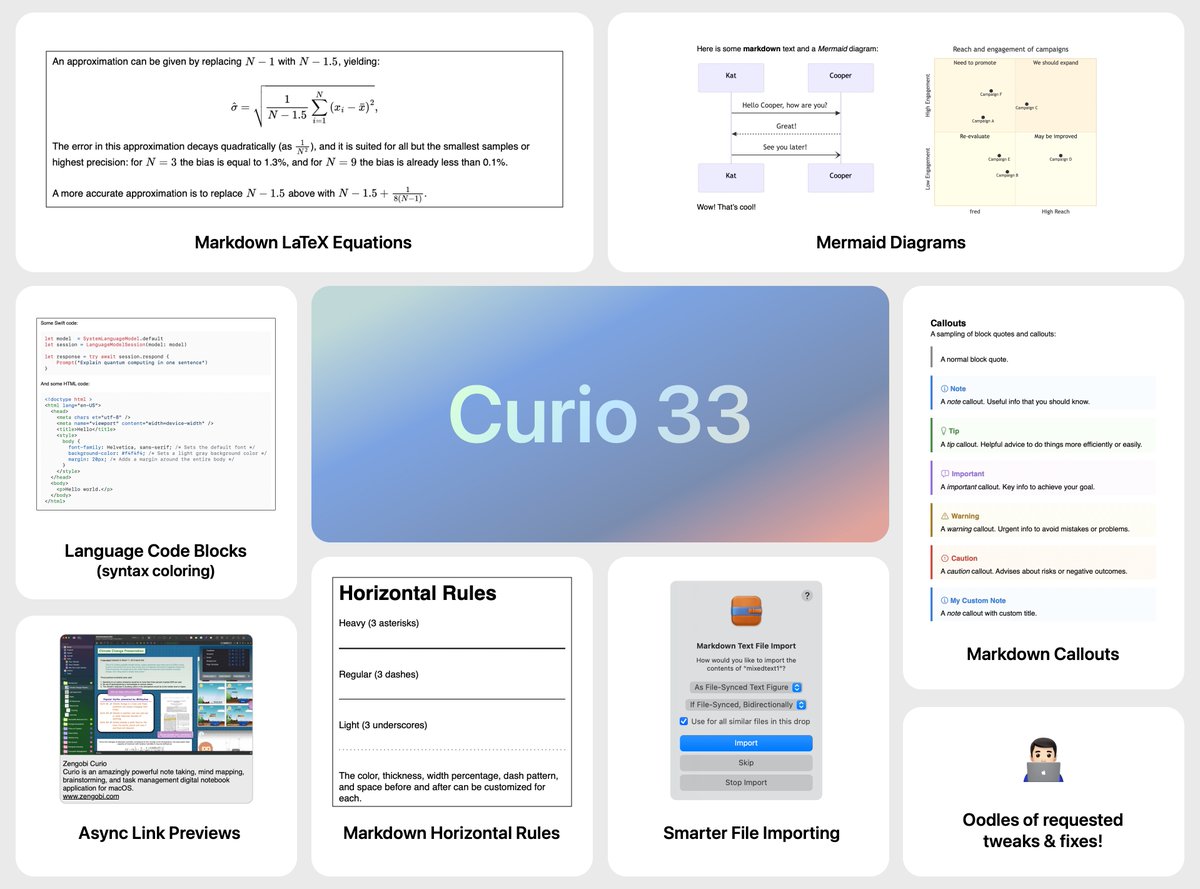Click the Note callout info icon

pos(944,389)
